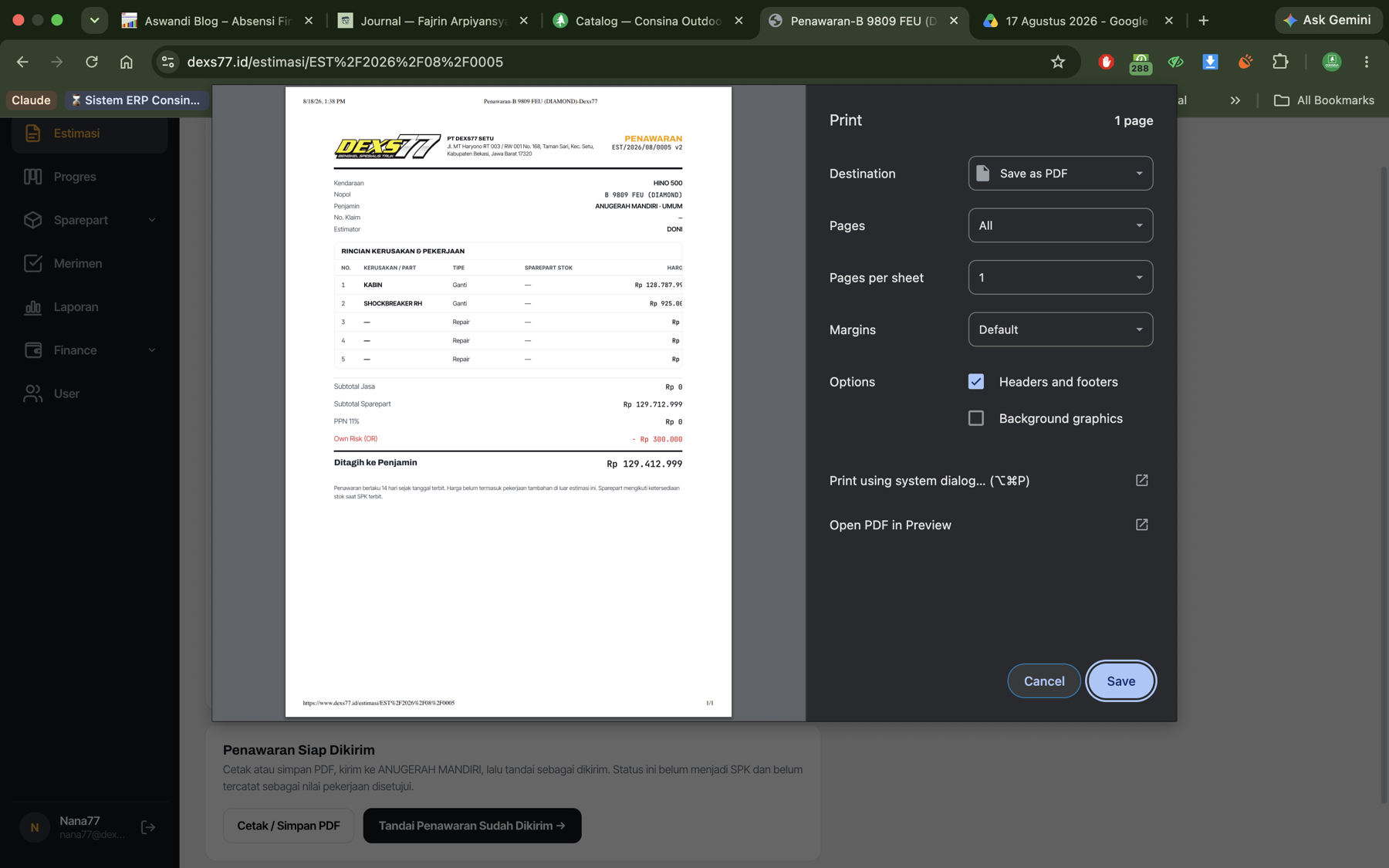The width and height of the screenshot is (1389, 868).
Task: Show hidden bookmarks with the double chevron
Action: click(1235, 100)
